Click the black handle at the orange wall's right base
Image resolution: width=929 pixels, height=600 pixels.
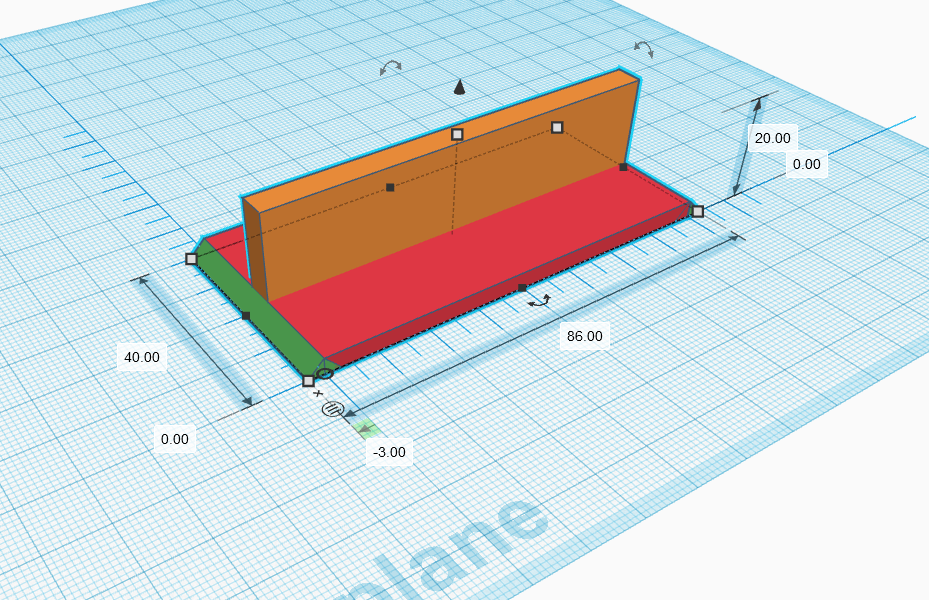[623, 167]
